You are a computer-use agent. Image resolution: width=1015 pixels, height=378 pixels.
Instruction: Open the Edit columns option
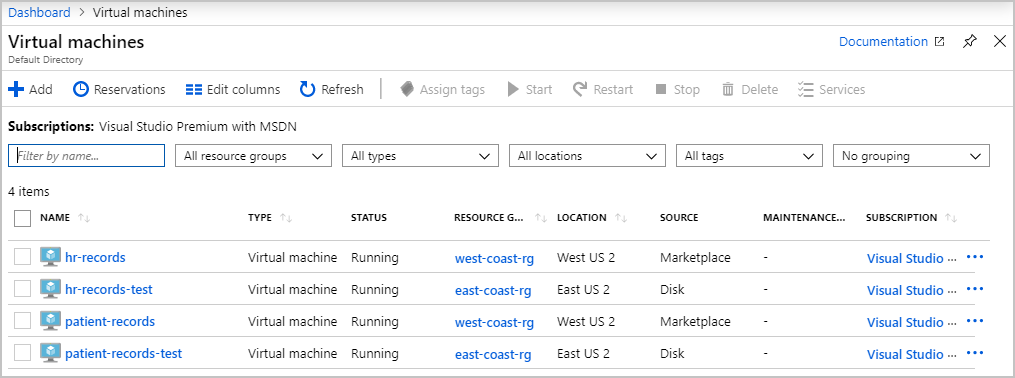(x=233, y=89)
